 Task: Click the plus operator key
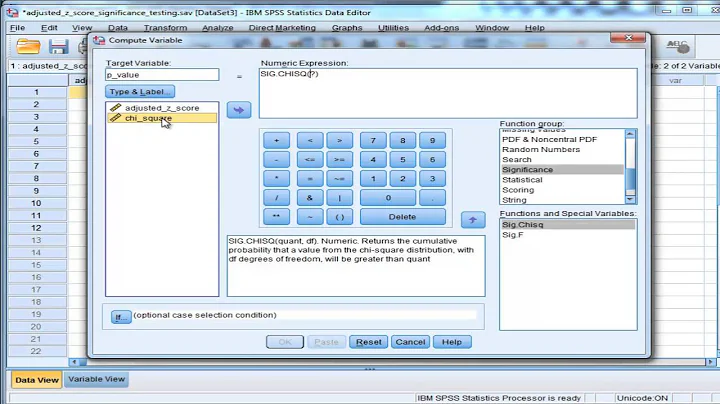coord(276,140)
